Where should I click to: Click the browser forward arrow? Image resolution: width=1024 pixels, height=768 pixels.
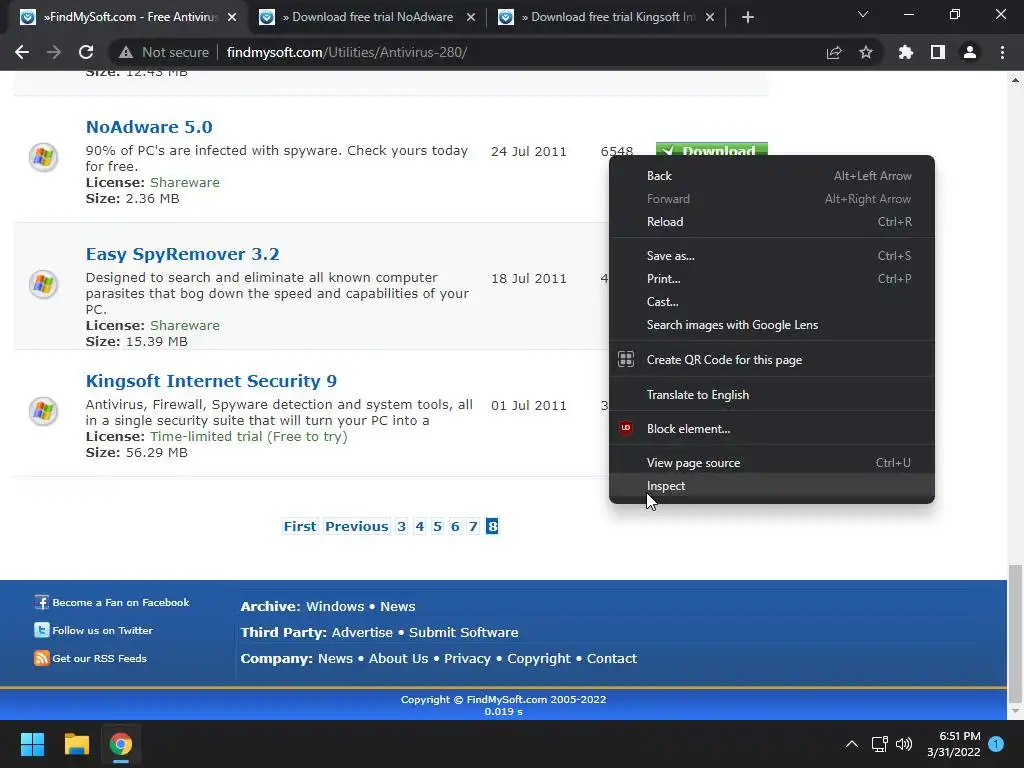tap(54, 52)
